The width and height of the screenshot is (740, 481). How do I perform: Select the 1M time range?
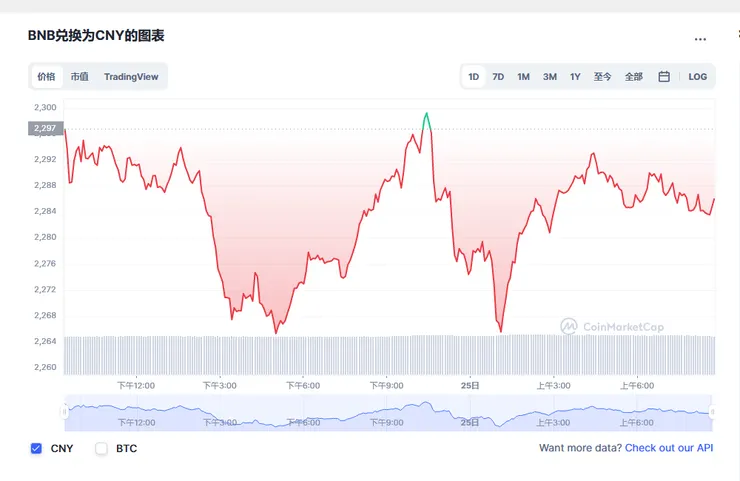(523, 77)
